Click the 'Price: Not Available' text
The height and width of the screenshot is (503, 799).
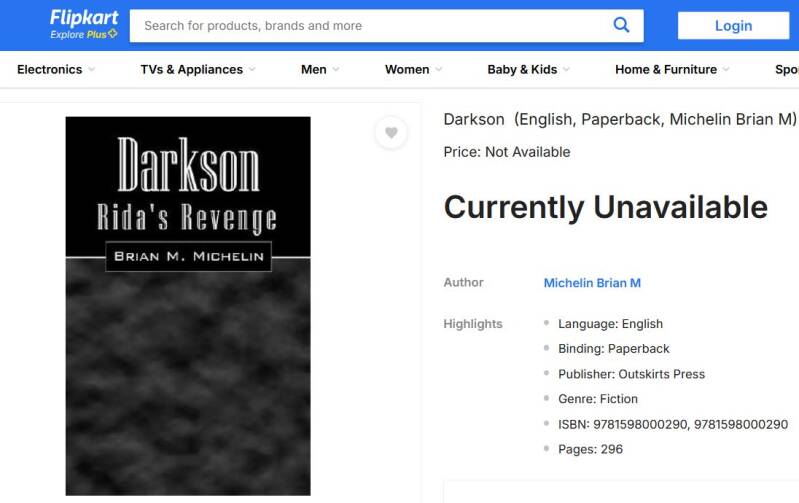click(507, 152)
